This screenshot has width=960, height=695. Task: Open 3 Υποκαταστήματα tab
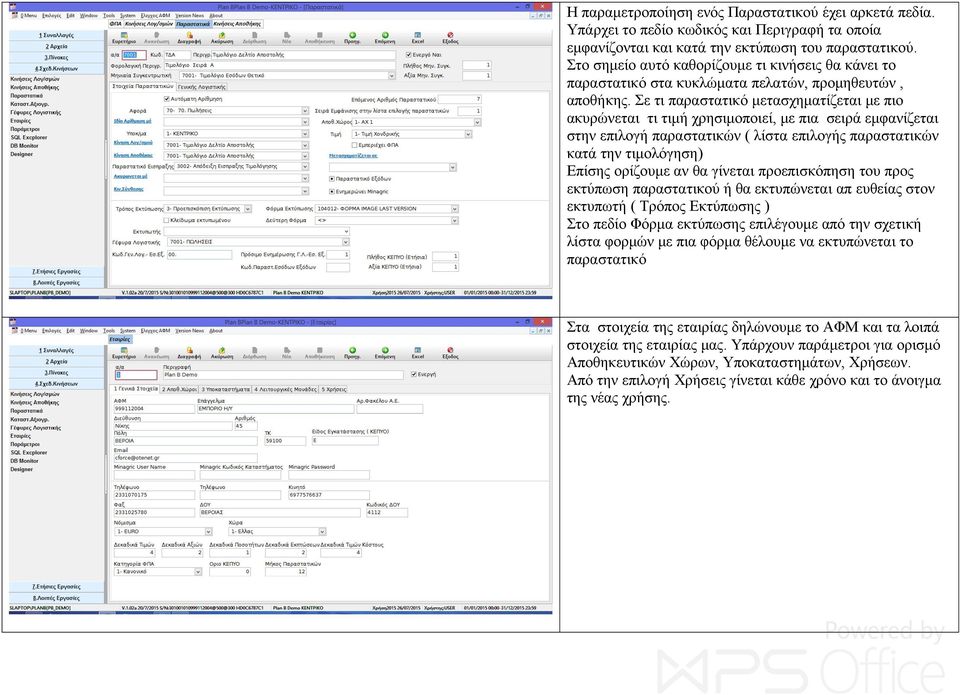pos(225,389)
